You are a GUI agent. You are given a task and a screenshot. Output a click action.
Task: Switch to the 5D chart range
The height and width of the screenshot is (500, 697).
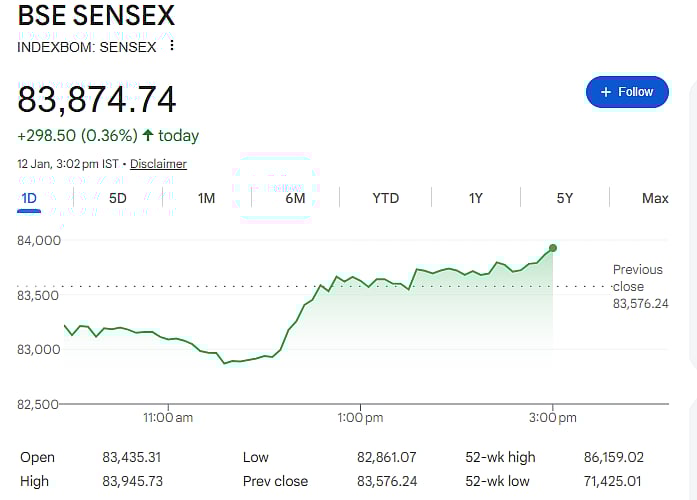[x=118, y=198]
